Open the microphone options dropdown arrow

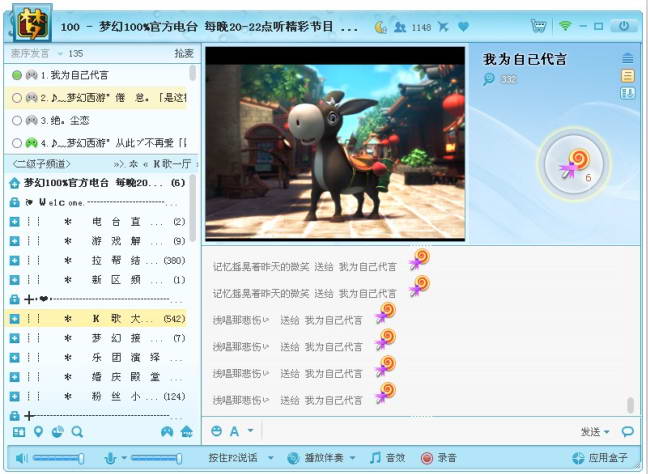[124, 458]
